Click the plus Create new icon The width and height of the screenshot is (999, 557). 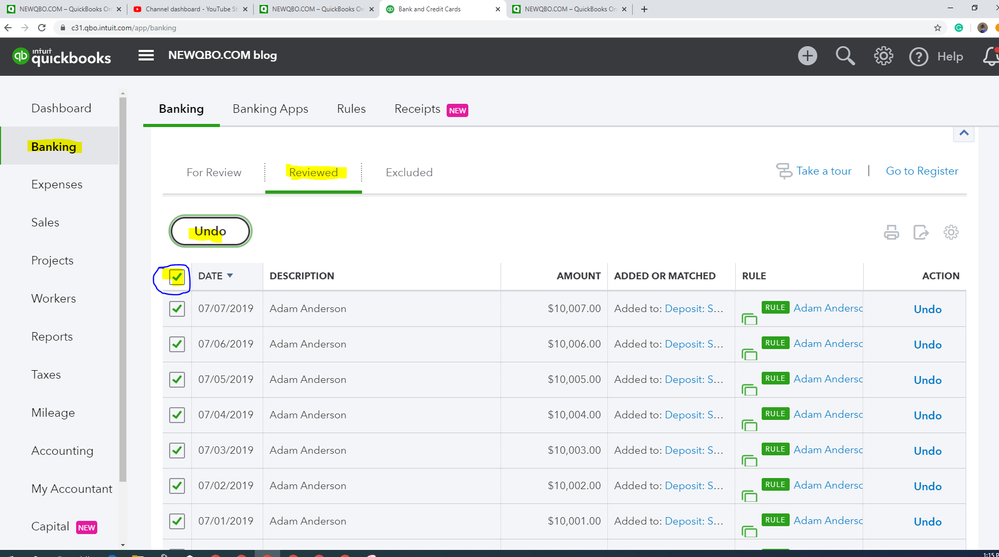click(807, 56)
